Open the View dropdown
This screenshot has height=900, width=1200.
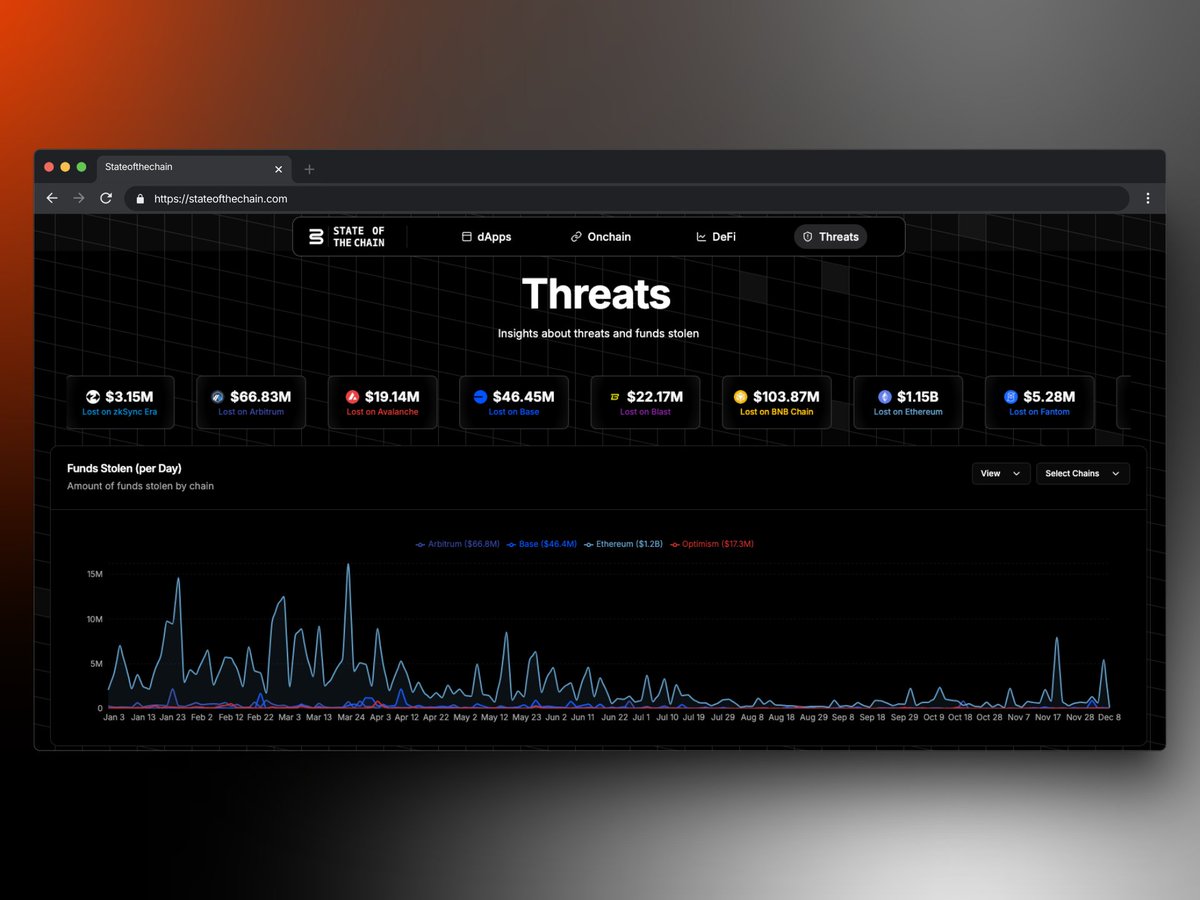1001,473
